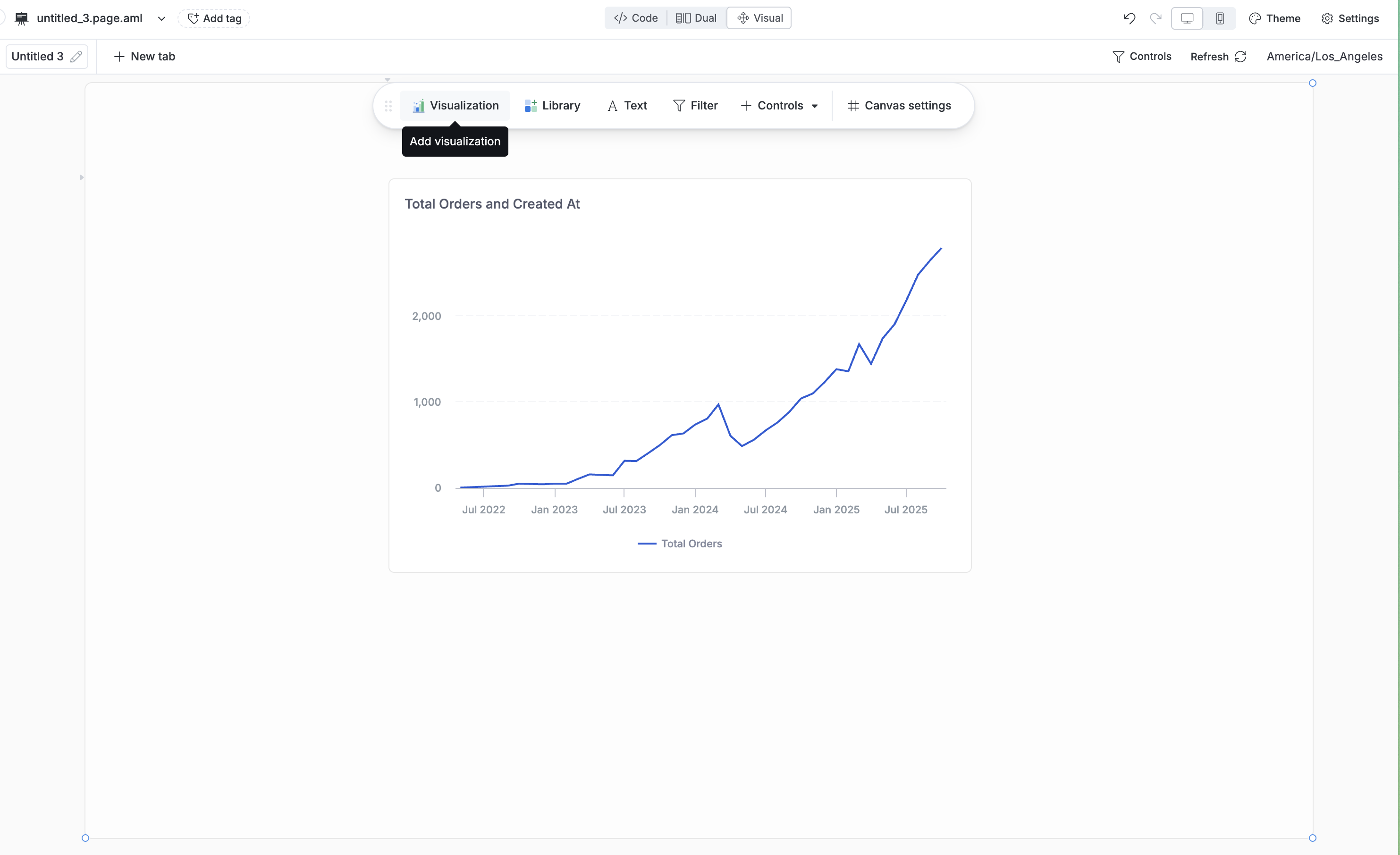This screenshot has width=1400, height=855.
Task: Open Canvas settings
Action: click(x=899, y=106)
